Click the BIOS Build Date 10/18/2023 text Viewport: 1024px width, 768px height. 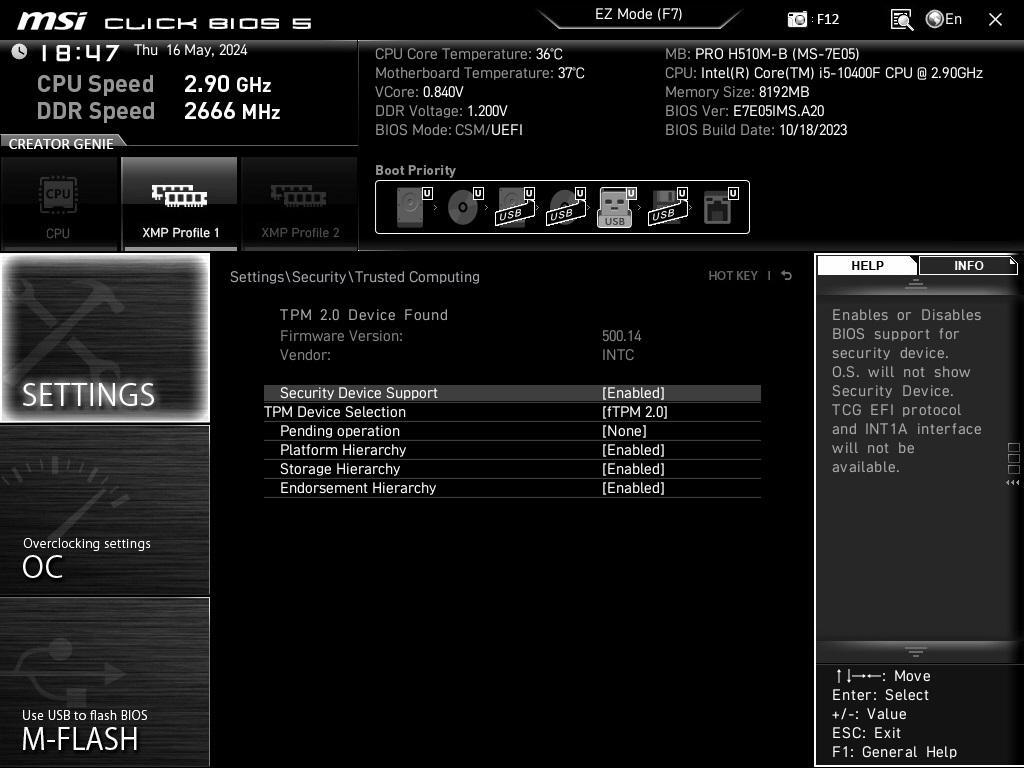[x=756, y=130]
